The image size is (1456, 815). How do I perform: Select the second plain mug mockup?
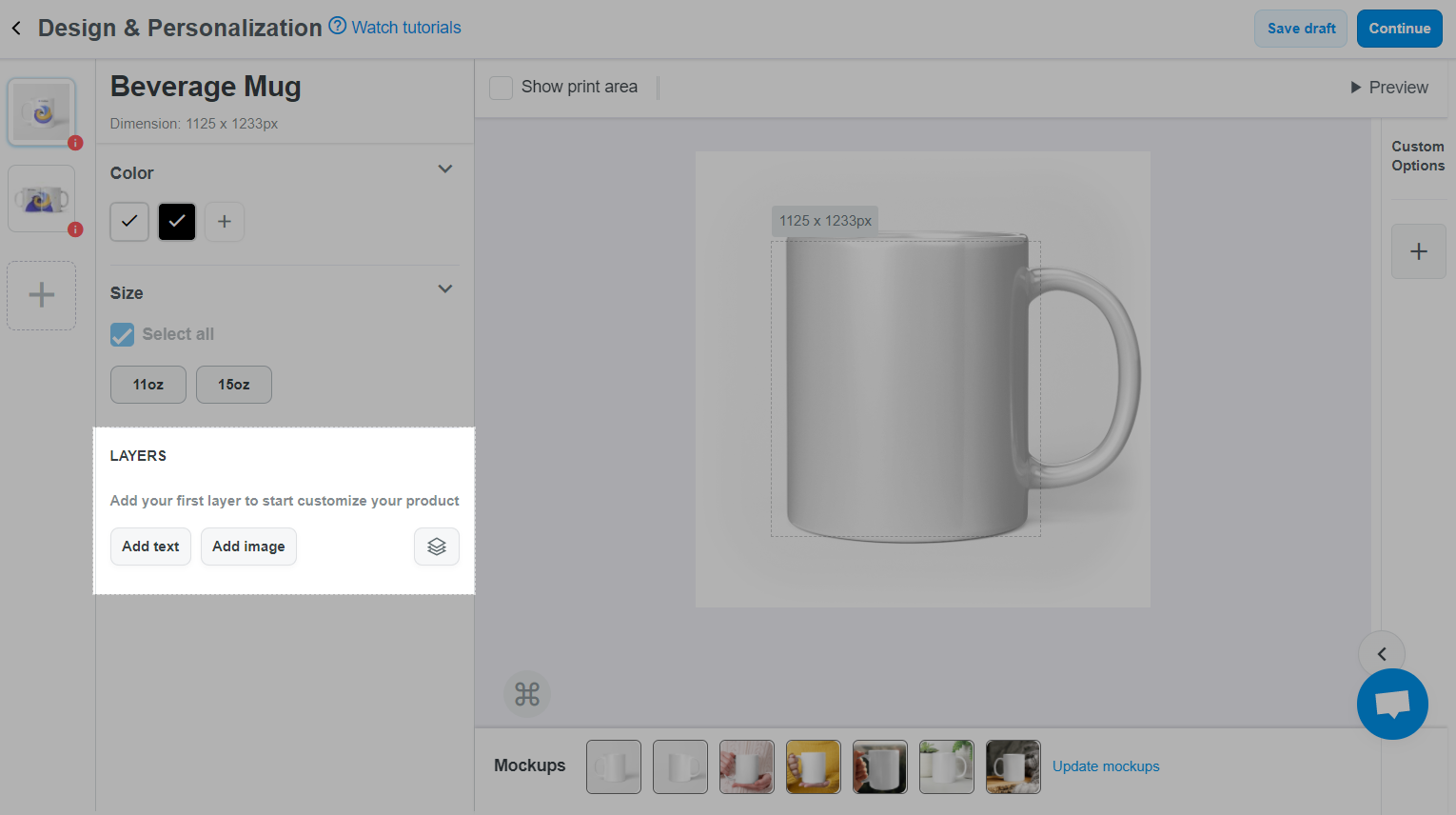680,766
